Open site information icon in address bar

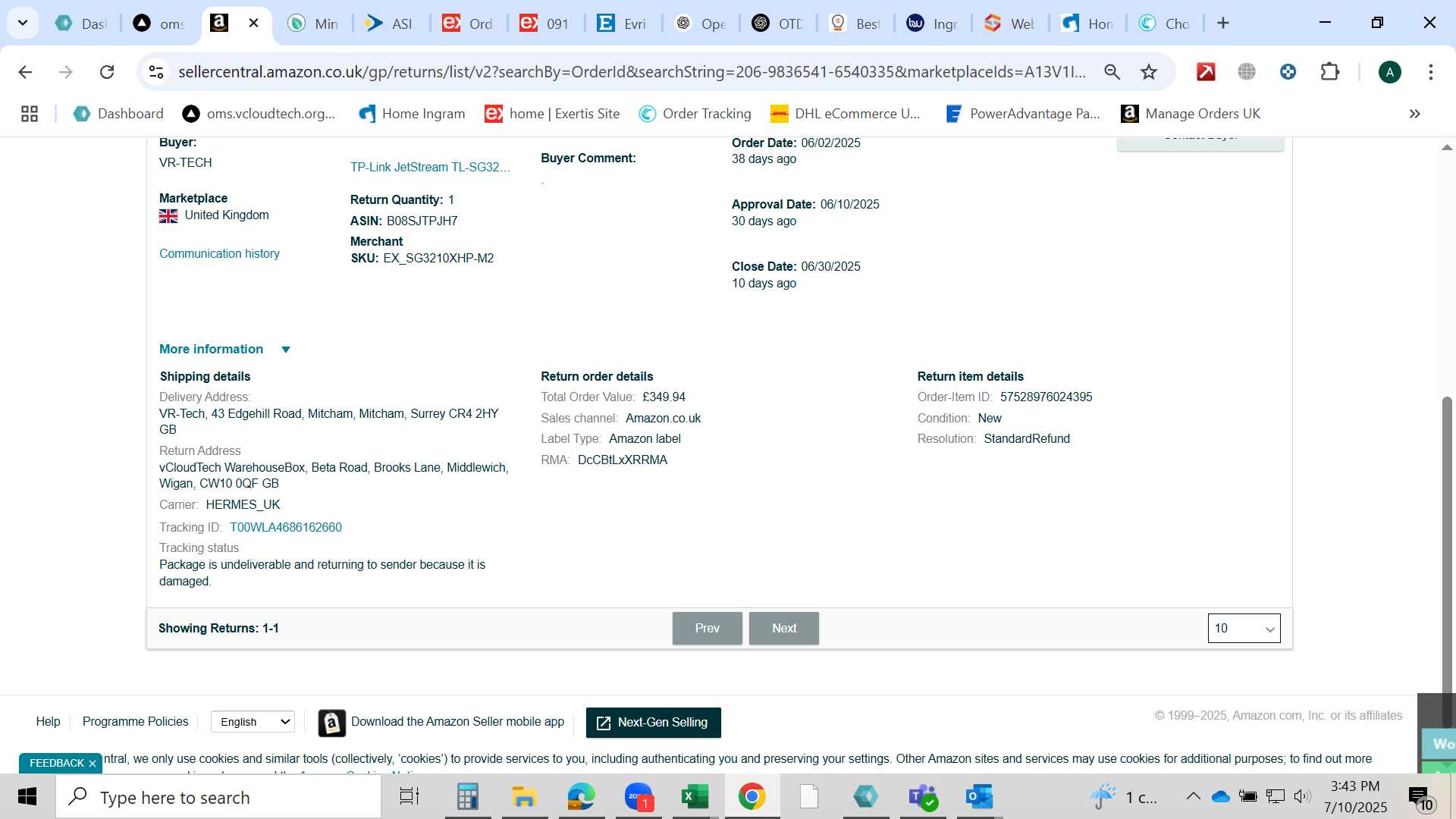click(156, 72)
